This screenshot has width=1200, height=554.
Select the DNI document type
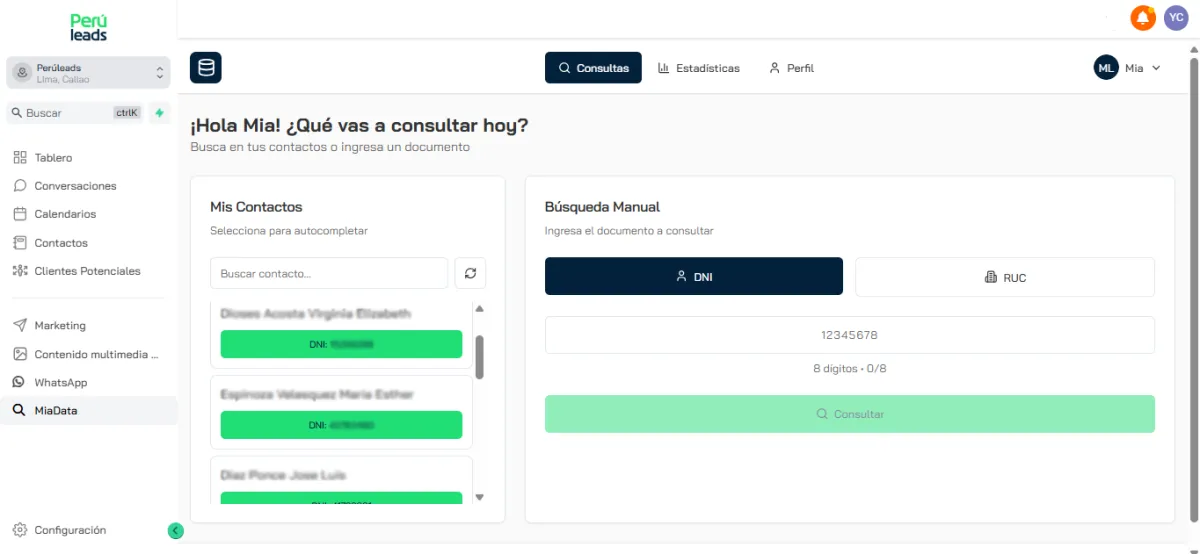point(694,277)
